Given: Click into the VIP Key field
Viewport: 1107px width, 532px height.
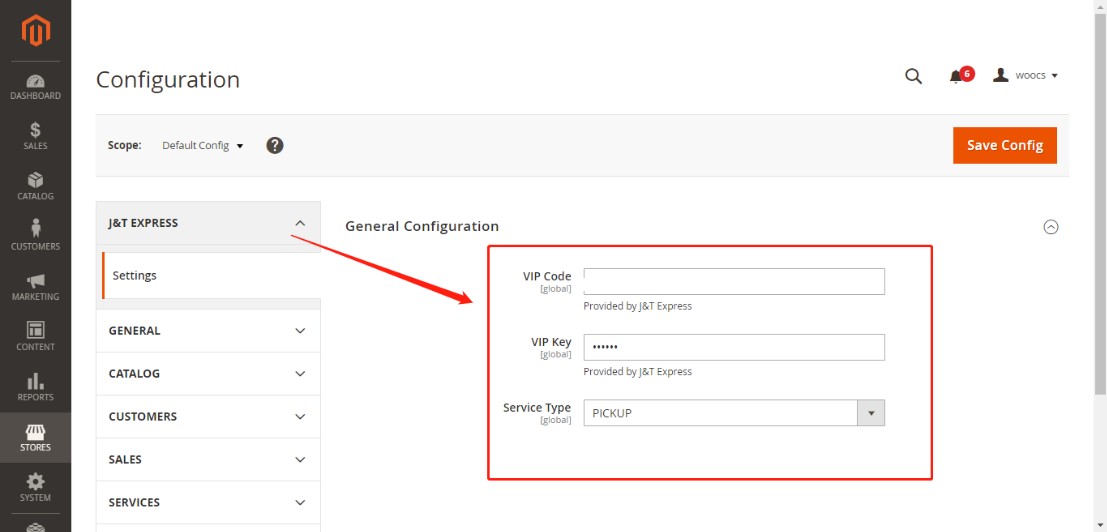Looking at the screenshot, I should [x=734, y=347].
